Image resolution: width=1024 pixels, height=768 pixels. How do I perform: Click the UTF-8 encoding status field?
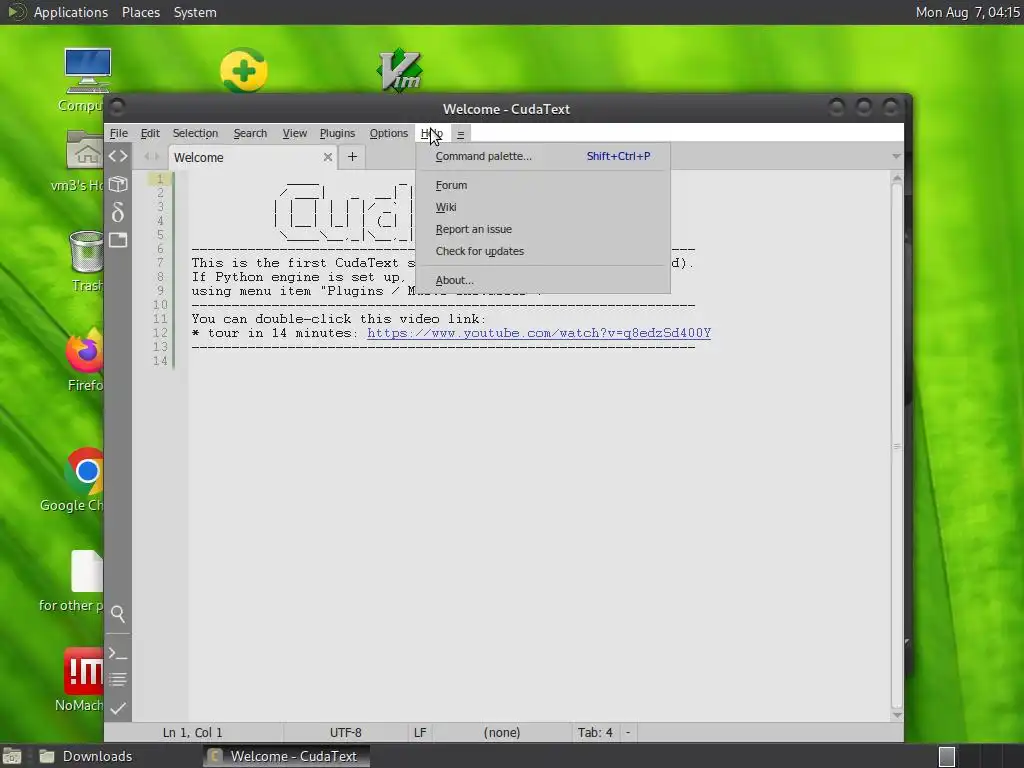(345, 733)
